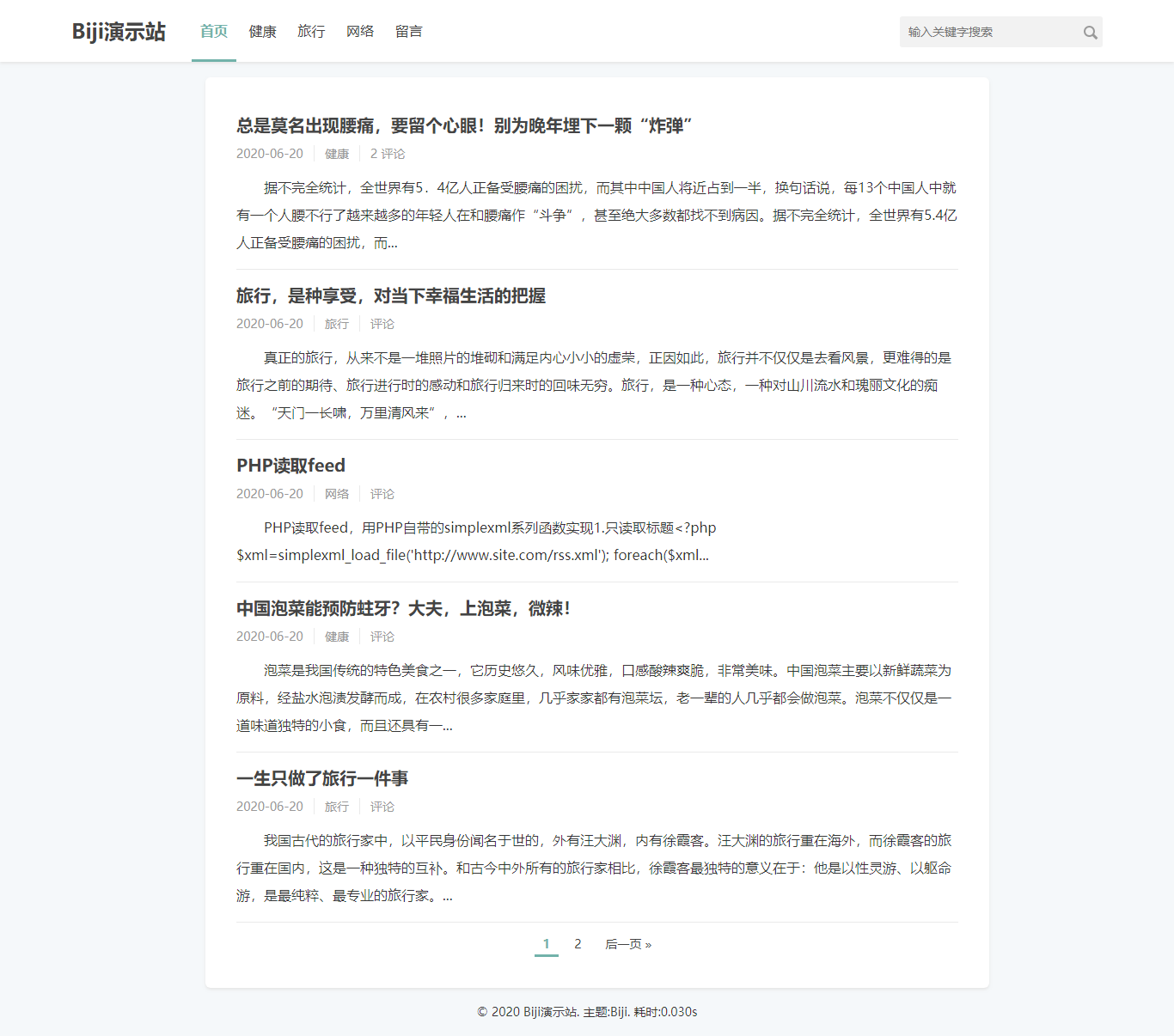Image resolution: width=1174 pixels, height=1036 pixels.
Task: Open article 旅行，是种享受 title
Action: 391,296
